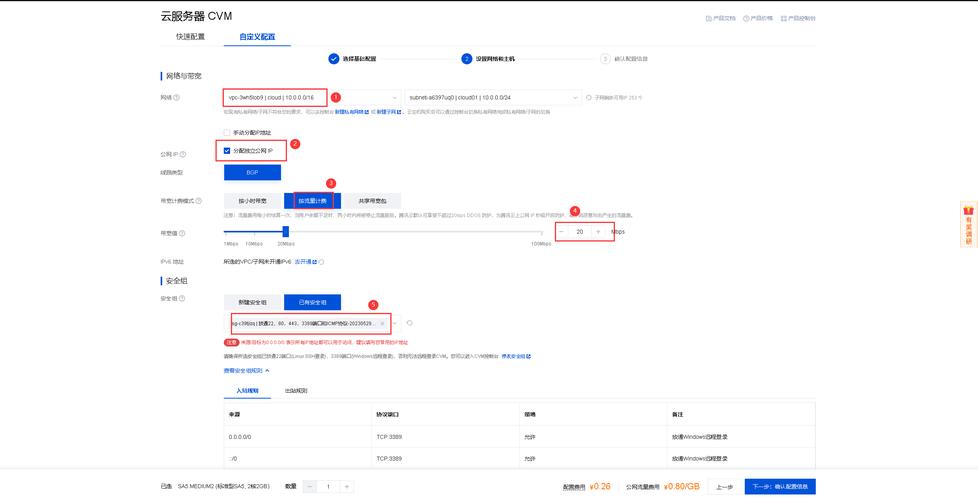Screen dimensions: 978x500
Task: Open the 修改安全组 link
Action: coord(516,357)
